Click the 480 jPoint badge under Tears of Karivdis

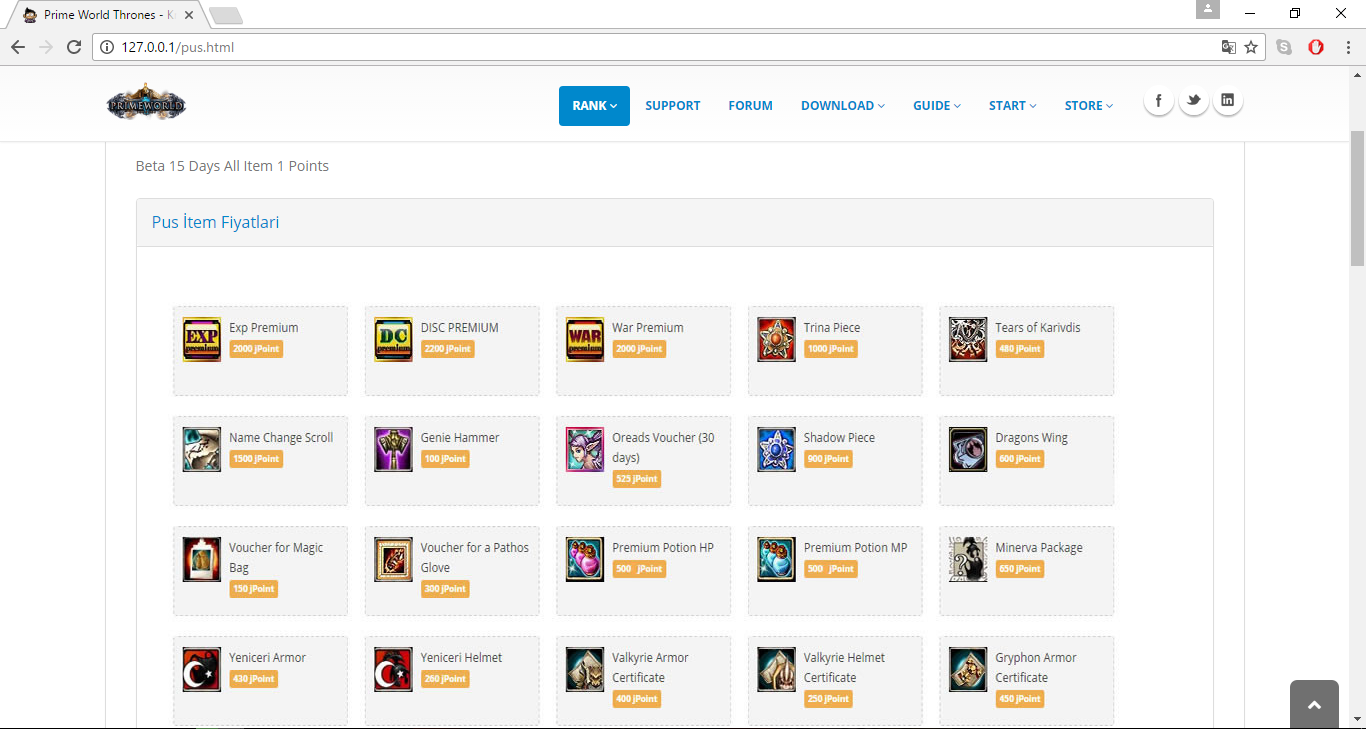coord(1020,349)
